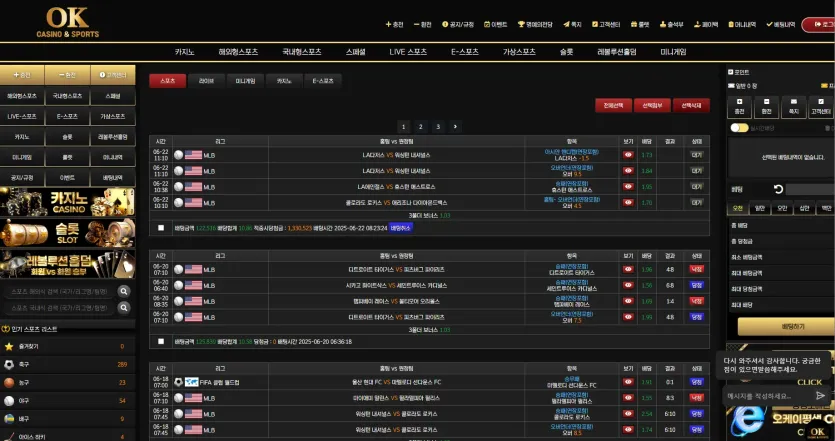Focus the 스포츠 해외식 검색 search field
The width and height of the screenshot is (835, 441).
point(60,291)
